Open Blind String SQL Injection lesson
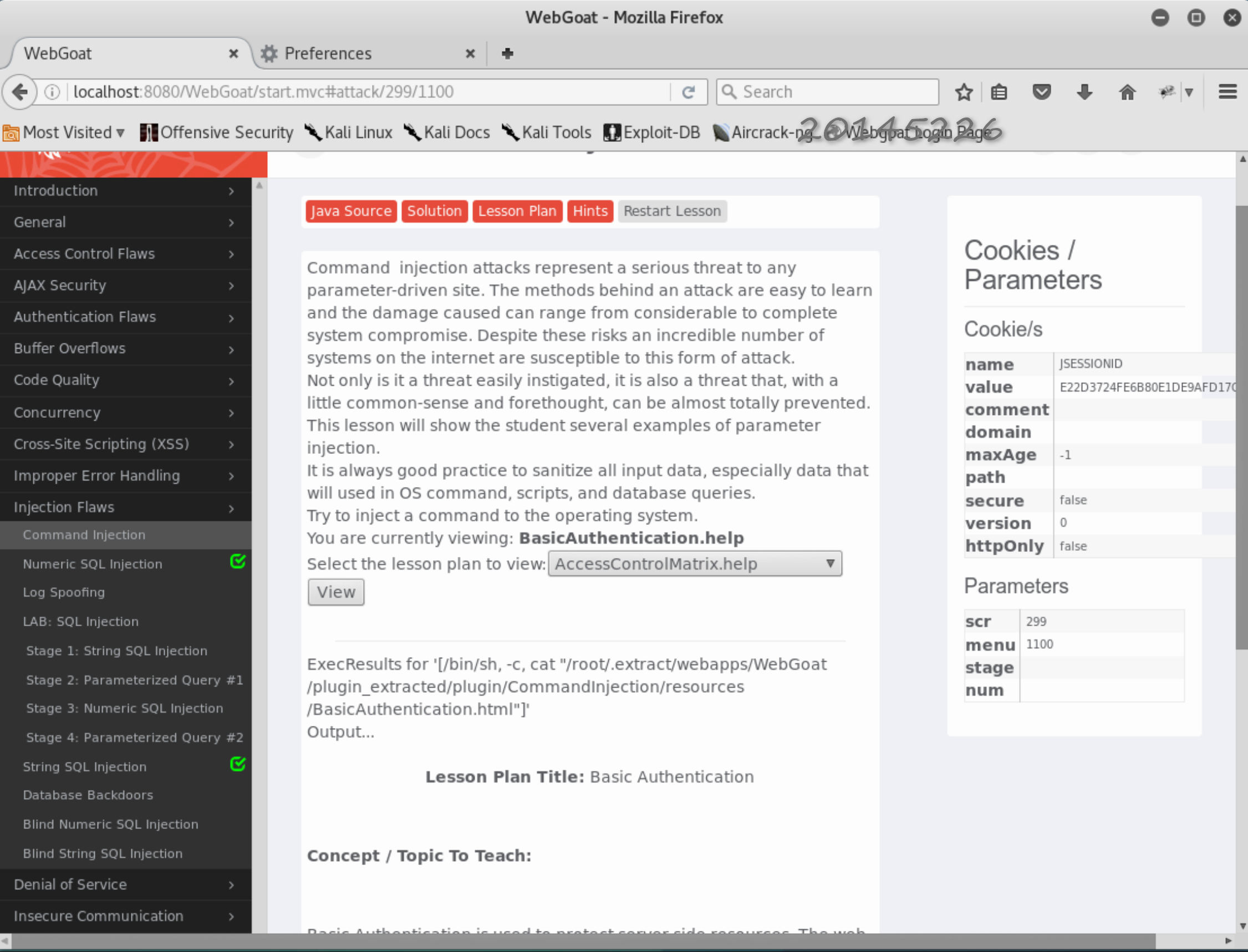Screen dimensions: 1248x952 pos(103,854)
